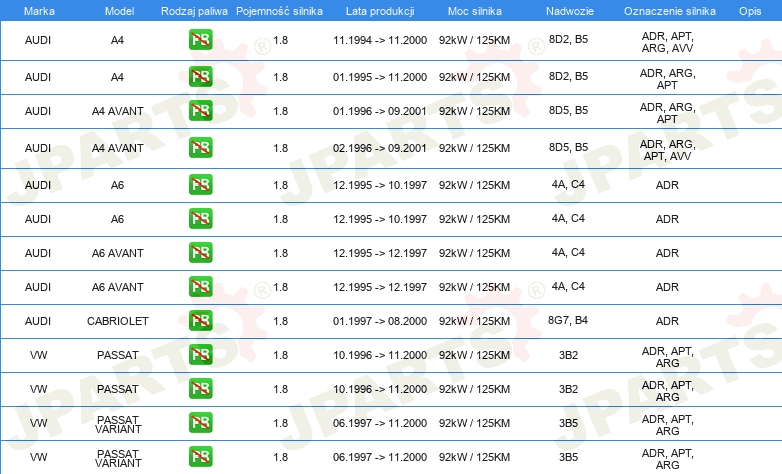Click the CABRIOLET model cell
Viewport: 782px width, 474px height.
[x=118, y=321]
